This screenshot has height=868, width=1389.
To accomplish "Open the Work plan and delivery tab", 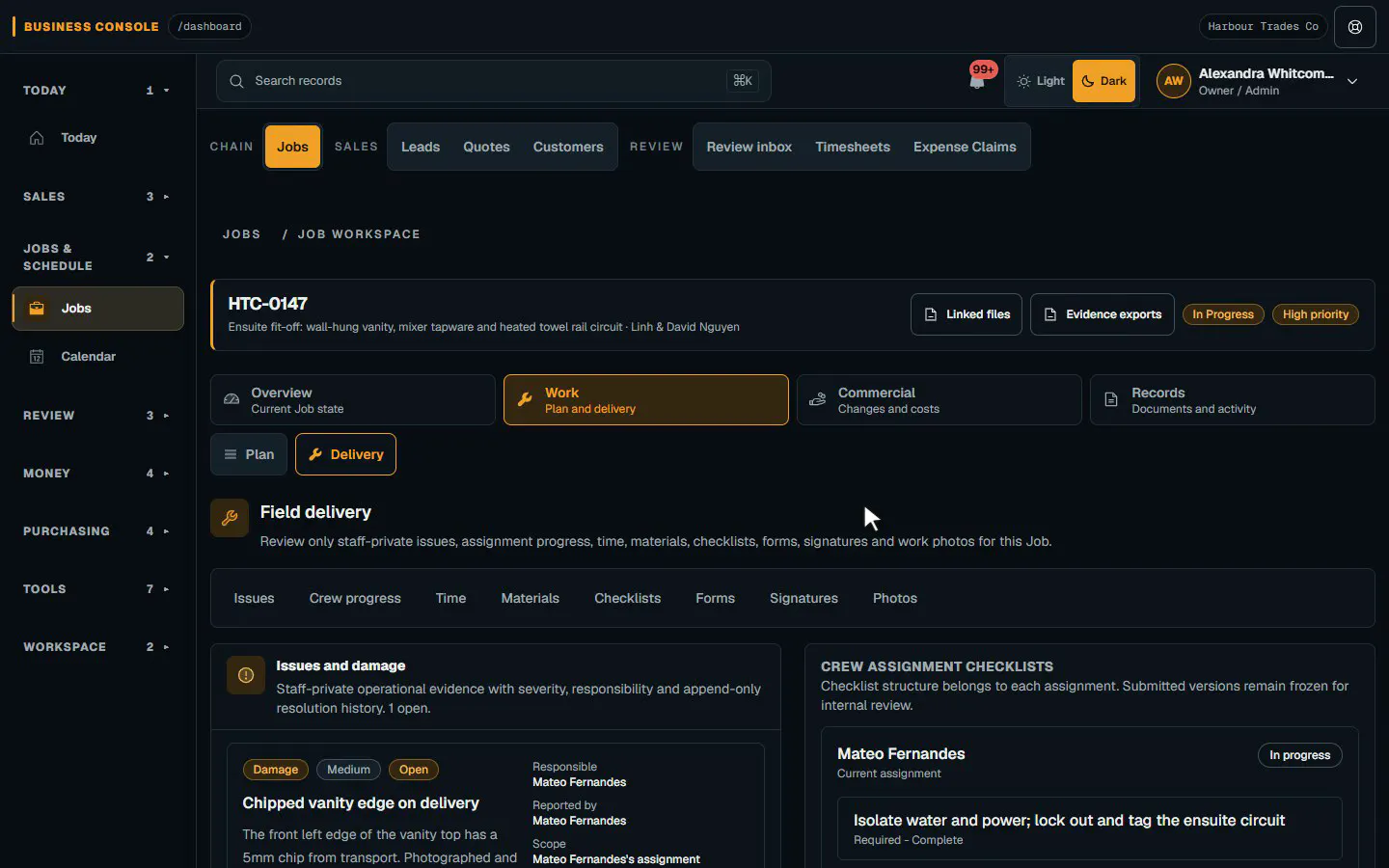I will pos(646,399).
